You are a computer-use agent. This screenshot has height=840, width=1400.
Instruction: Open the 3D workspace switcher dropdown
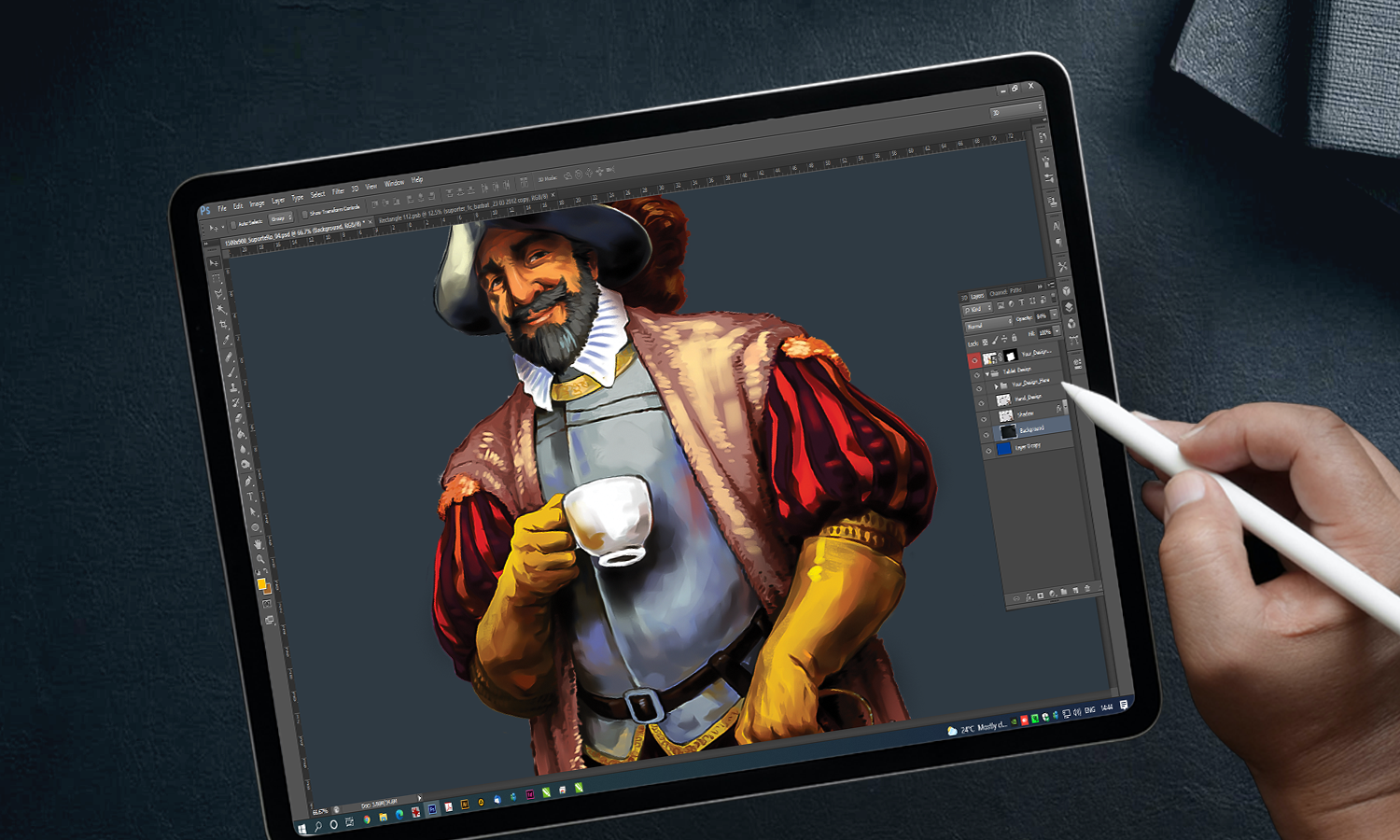(x=1015, y=112)
